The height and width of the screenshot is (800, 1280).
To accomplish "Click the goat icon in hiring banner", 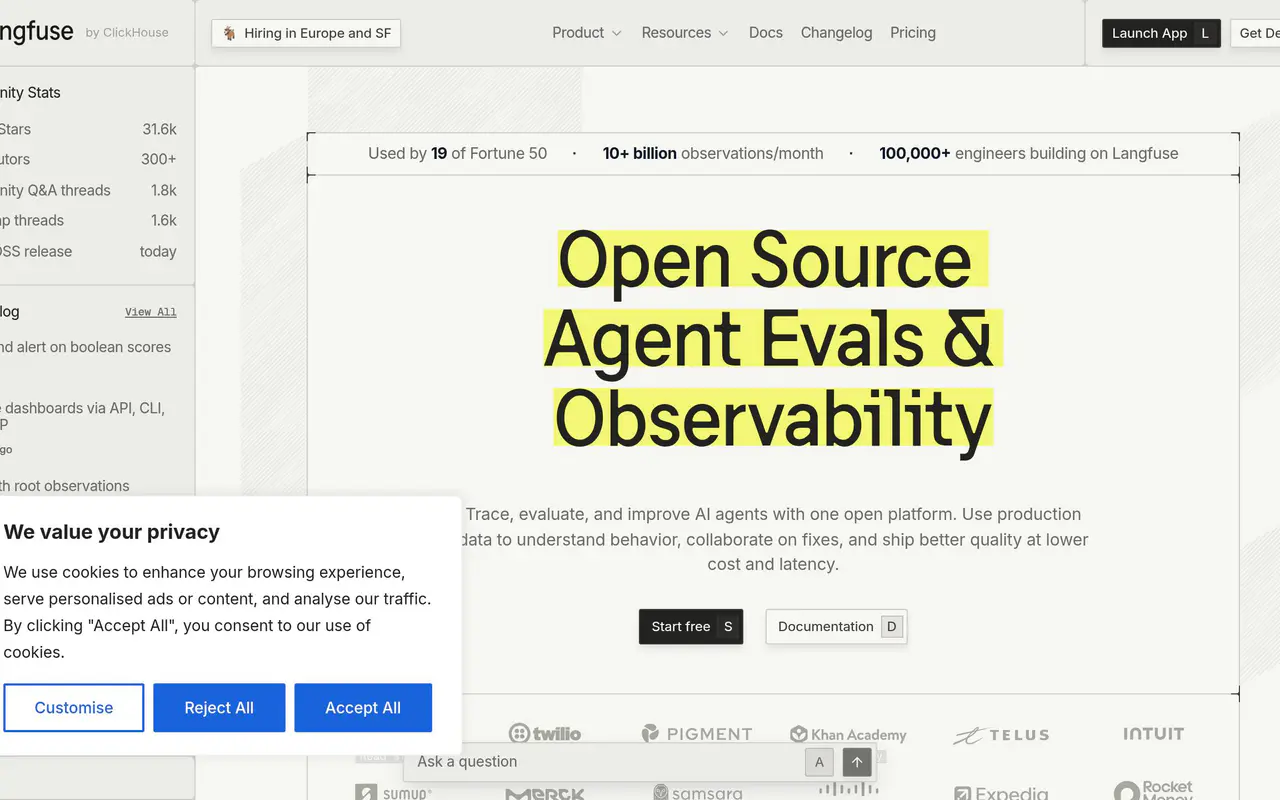I will coord(230,33).
